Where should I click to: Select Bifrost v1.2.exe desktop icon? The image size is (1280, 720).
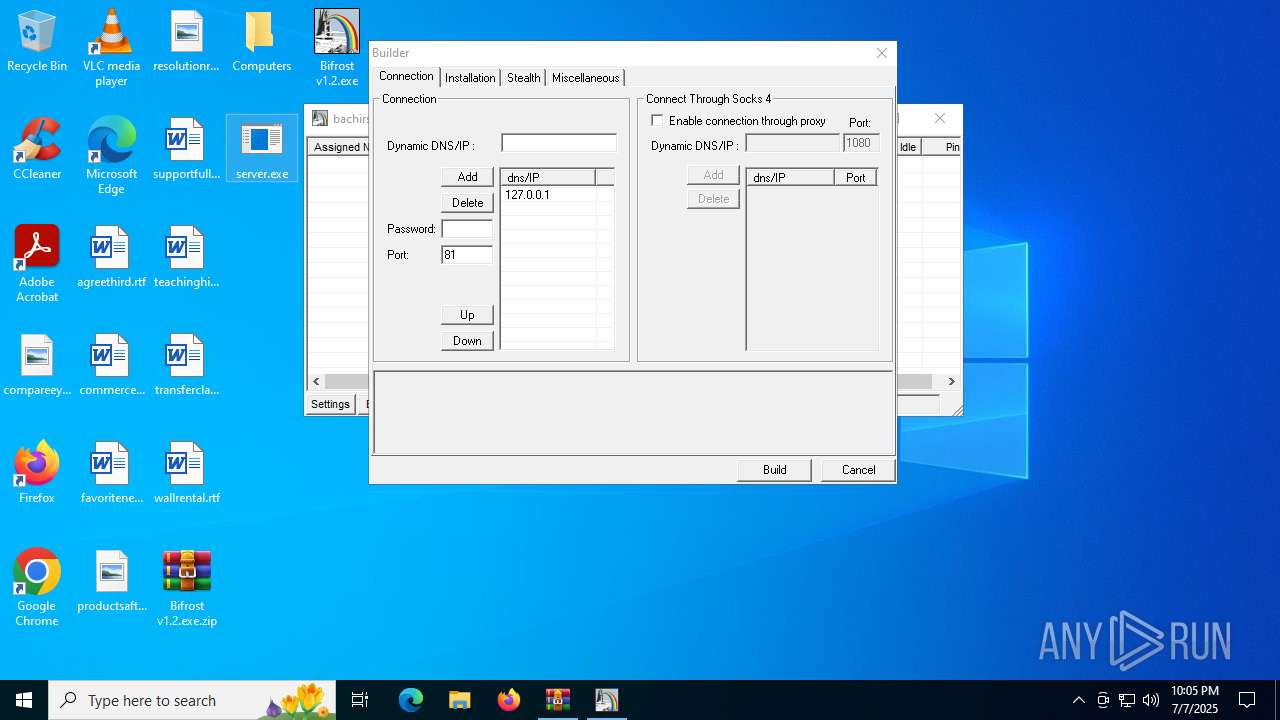(x=337, y=48)
